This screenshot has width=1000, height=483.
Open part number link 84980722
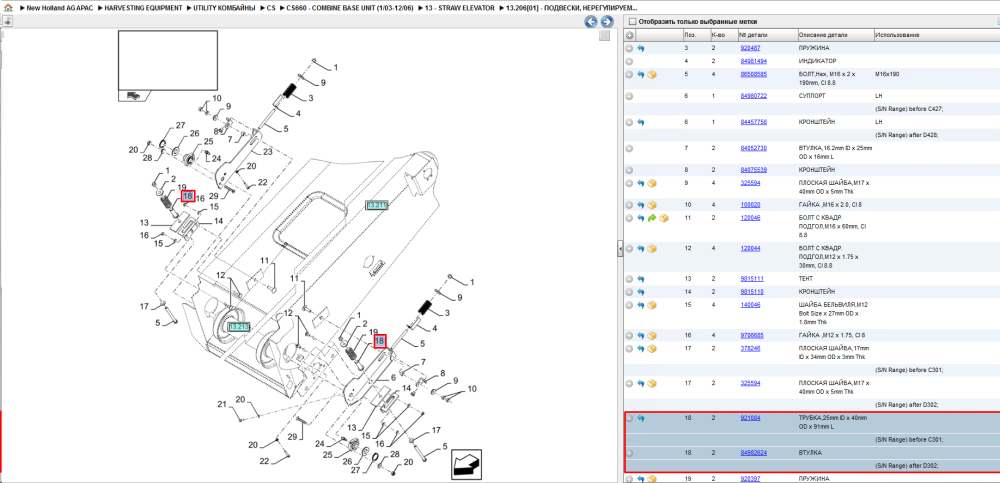753,96
